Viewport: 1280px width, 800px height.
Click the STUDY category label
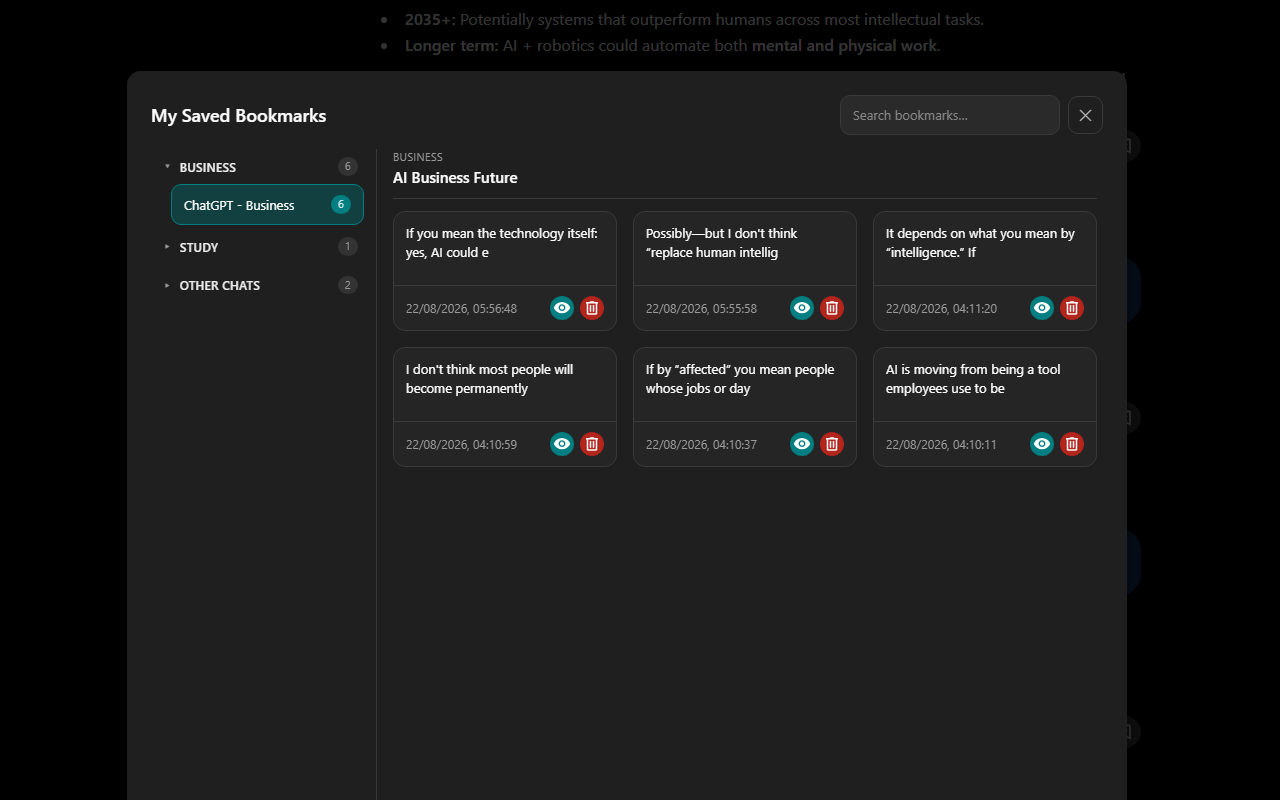tap(199, 247)
